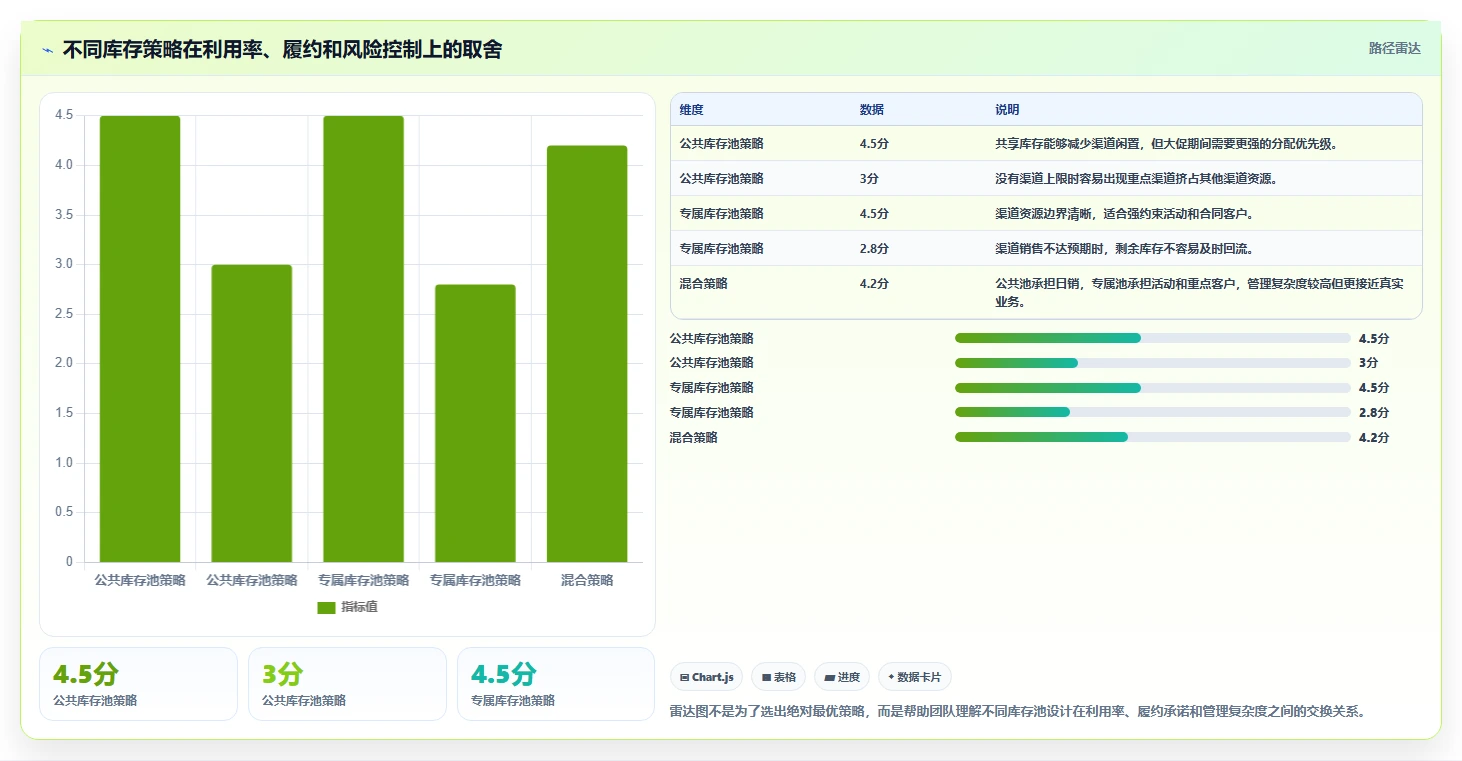The image size is (1462, 761).
Task: Open the Chart.js tag chip
Action: [707, 677]
